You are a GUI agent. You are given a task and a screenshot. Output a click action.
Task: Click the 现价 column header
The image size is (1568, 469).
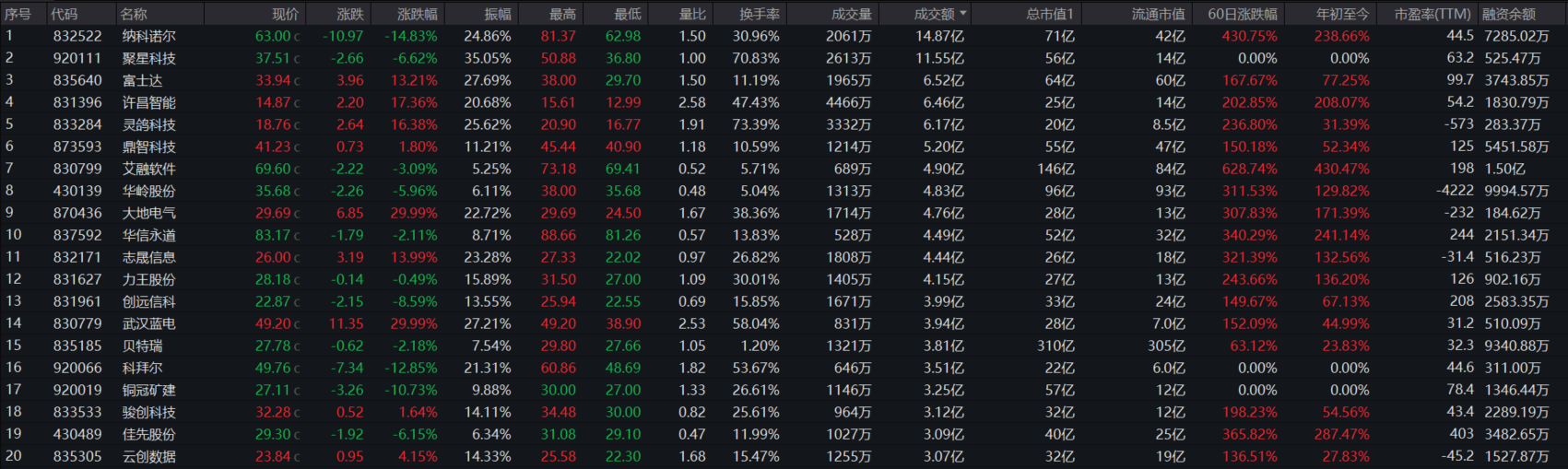point(285,14)
